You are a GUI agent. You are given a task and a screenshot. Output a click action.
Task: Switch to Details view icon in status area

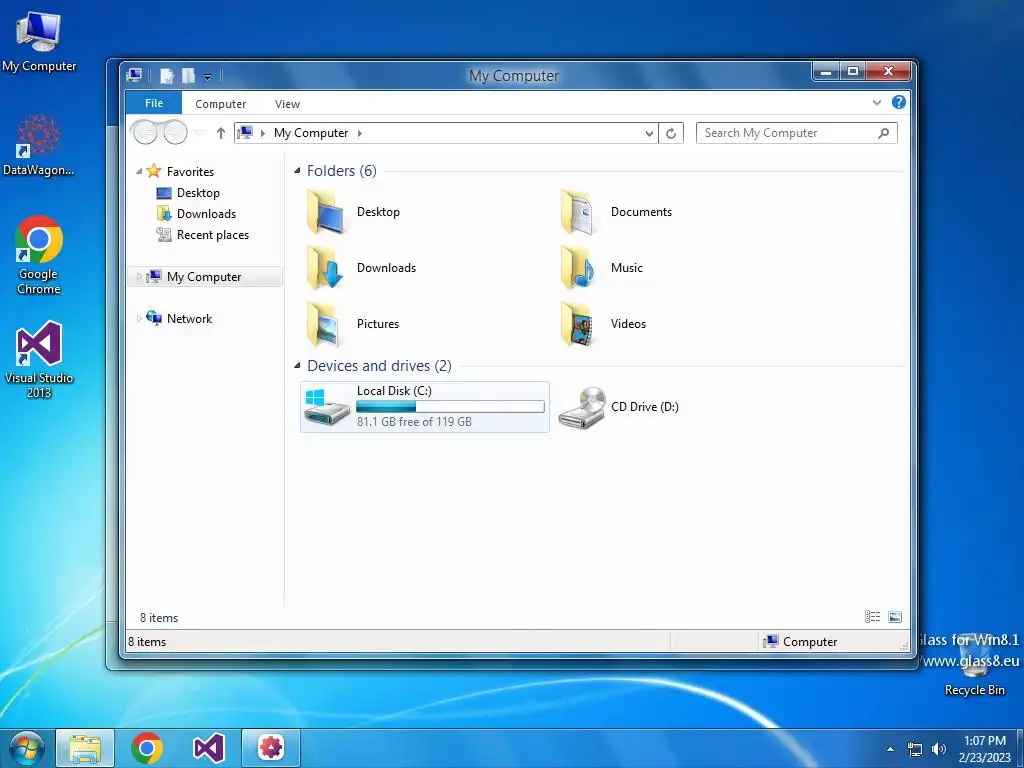[872, 617]
